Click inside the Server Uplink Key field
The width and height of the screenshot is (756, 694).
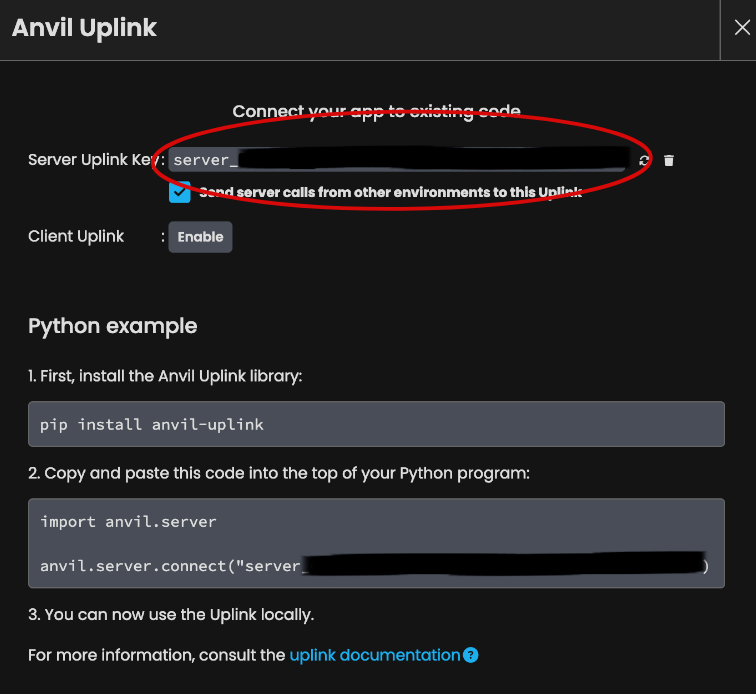coord(400,160)
